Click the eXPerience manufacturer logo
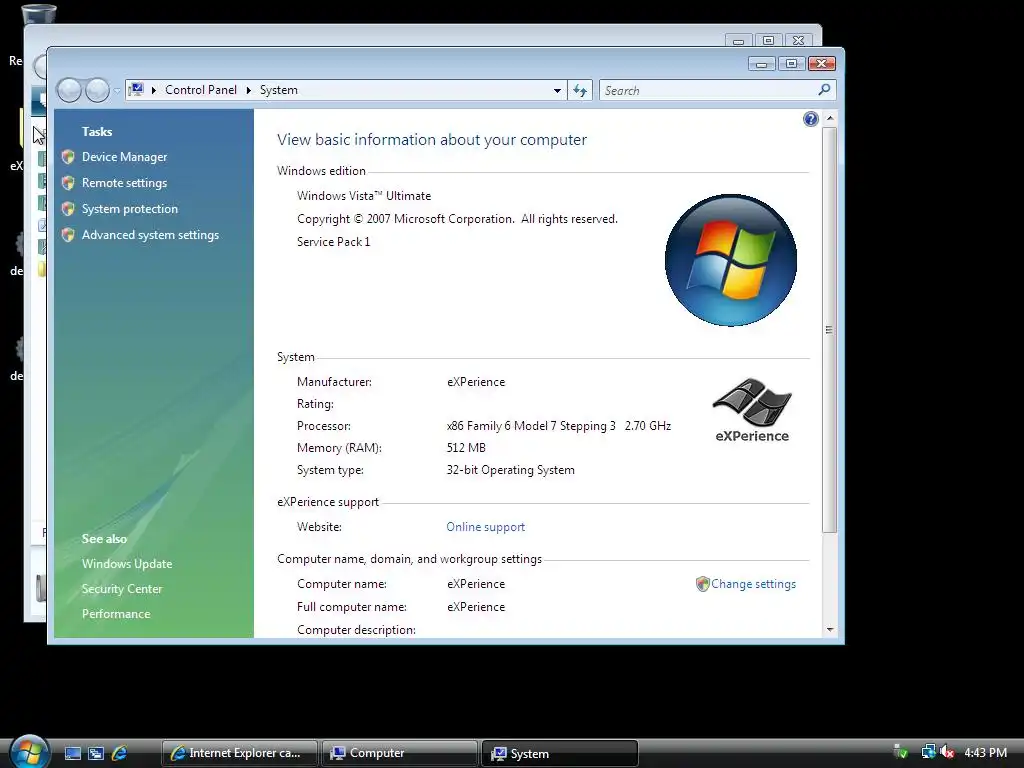Image resolution: width=1024 pixels, height=768 pixels. coord(752,410)
